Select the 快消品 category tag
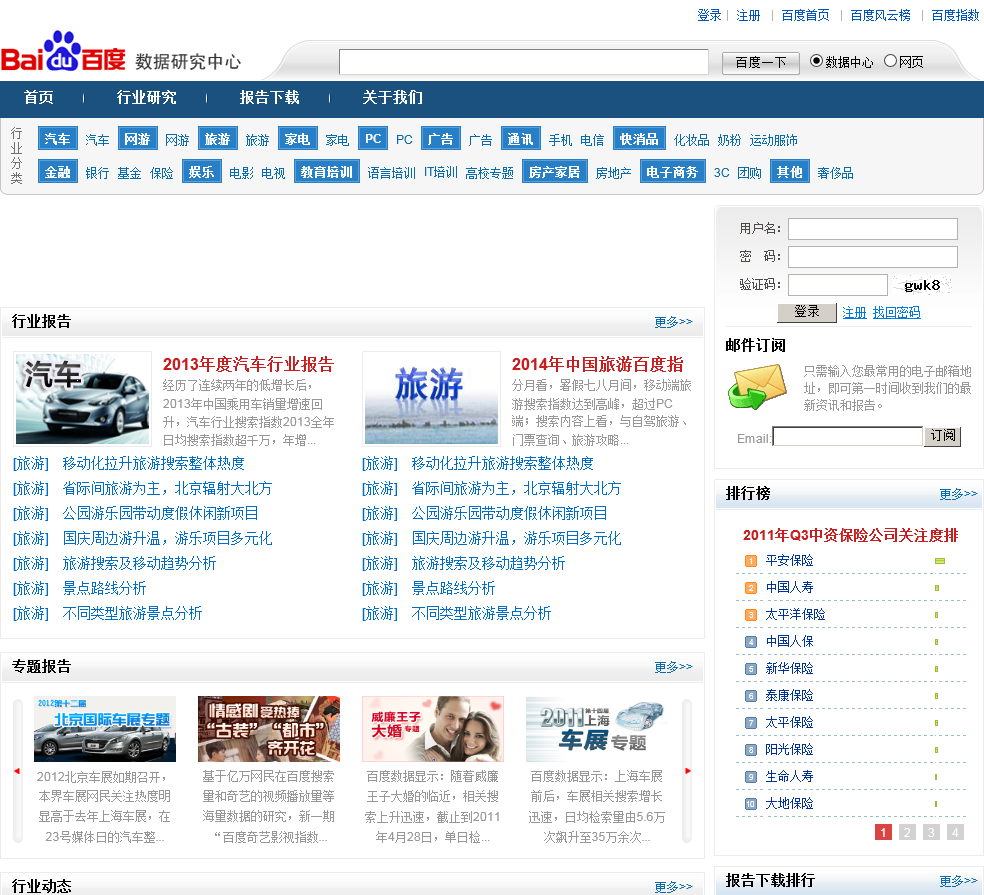 (x=639, y=139)
